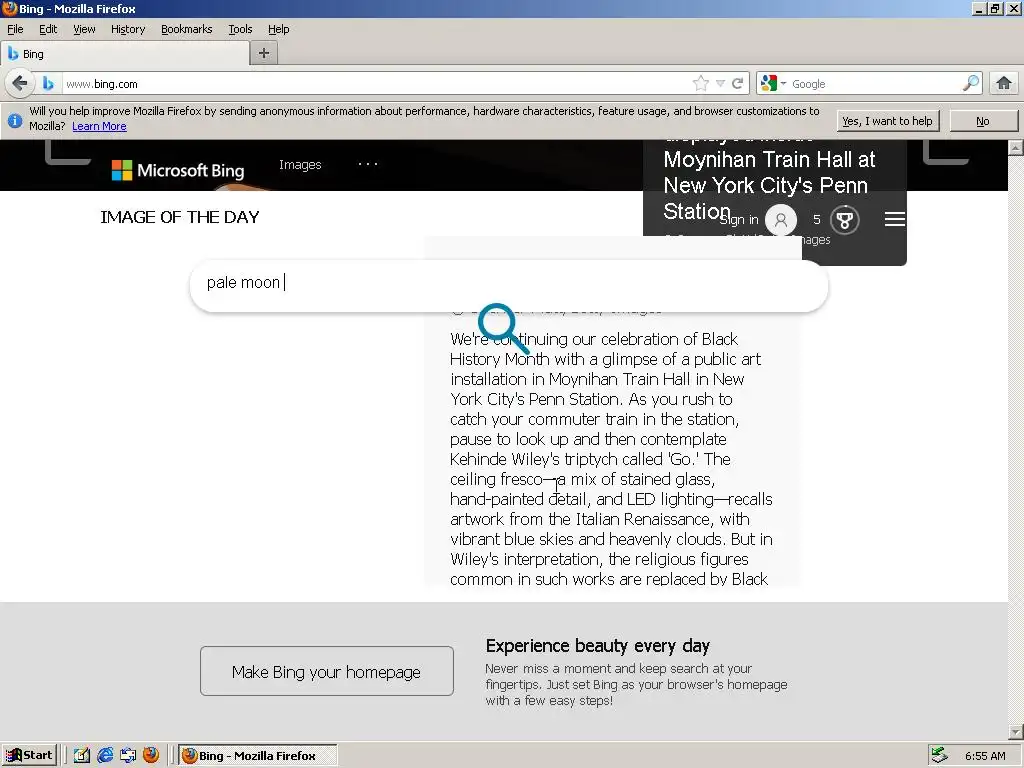Click the info icon in notification bar

pyautogui.click(x=14, y=120)
